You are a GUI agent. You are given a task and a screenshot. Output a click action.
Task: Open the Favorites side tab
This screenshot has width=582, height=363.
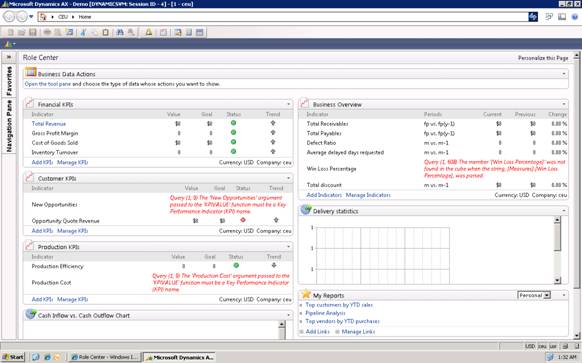click(x=9, y=81)
